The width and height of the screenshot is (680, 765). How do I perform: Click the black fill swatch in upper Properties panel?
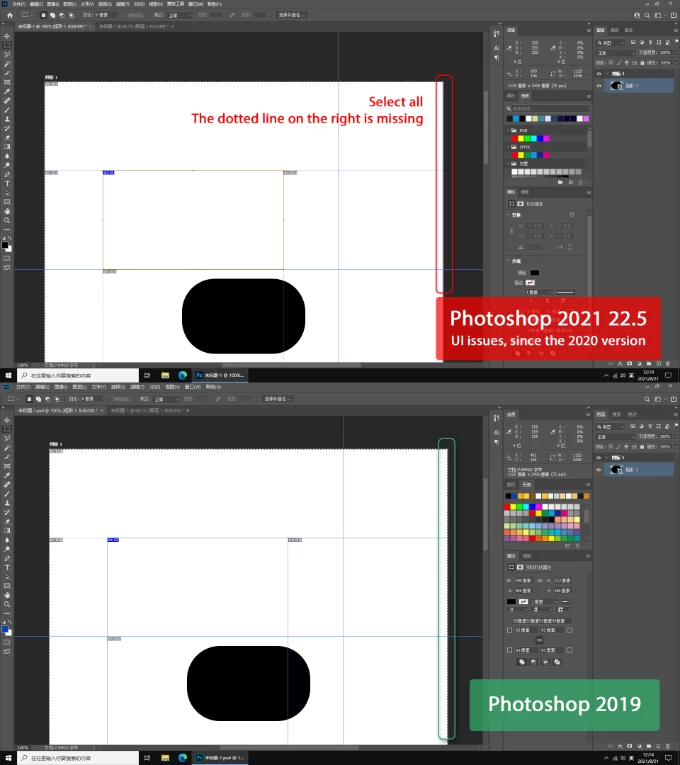535,273
